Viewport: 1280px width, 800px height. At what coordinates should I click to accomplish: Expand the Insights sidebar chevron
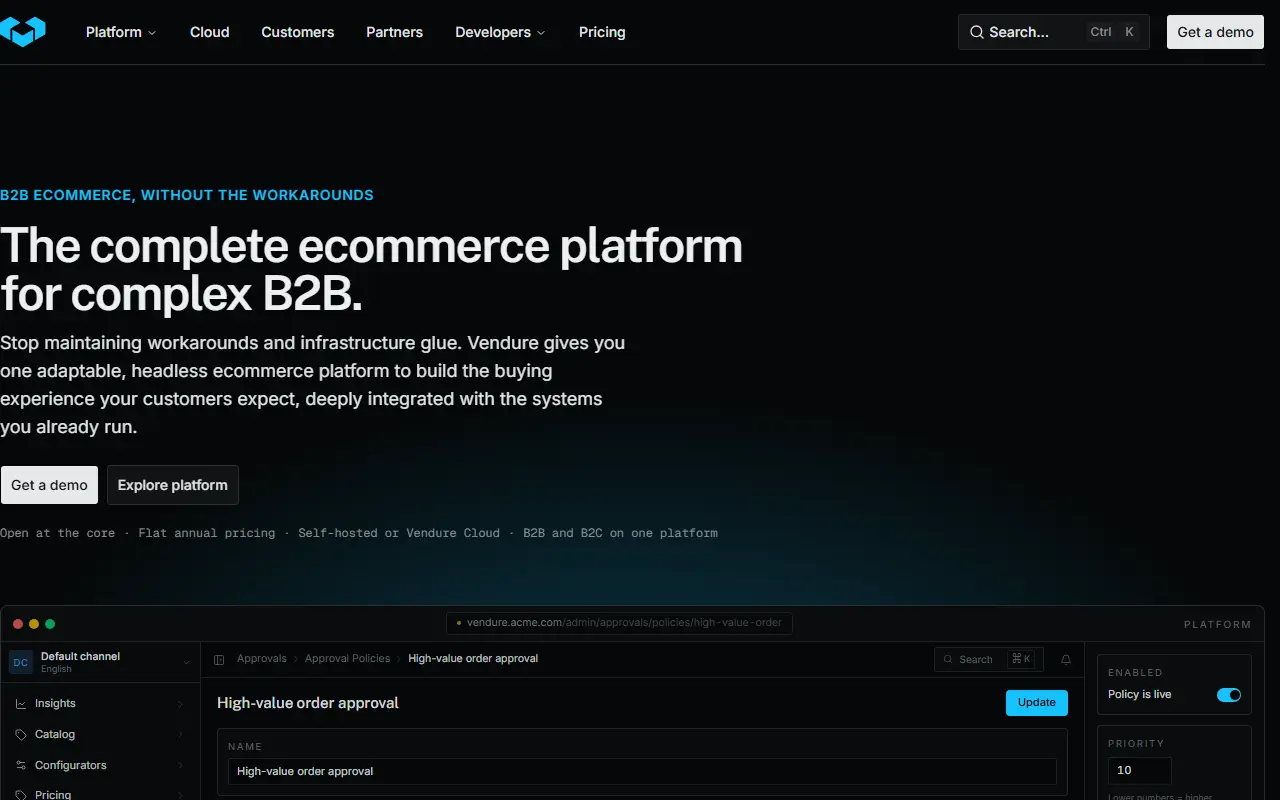[x=180, y=704]
